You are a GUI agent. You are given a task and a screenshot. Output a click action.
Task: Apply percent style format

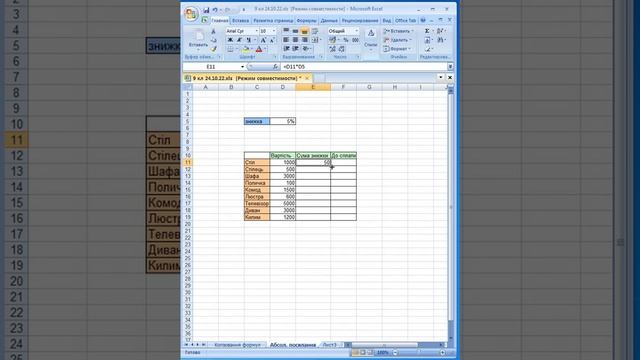tap(346, 40)
